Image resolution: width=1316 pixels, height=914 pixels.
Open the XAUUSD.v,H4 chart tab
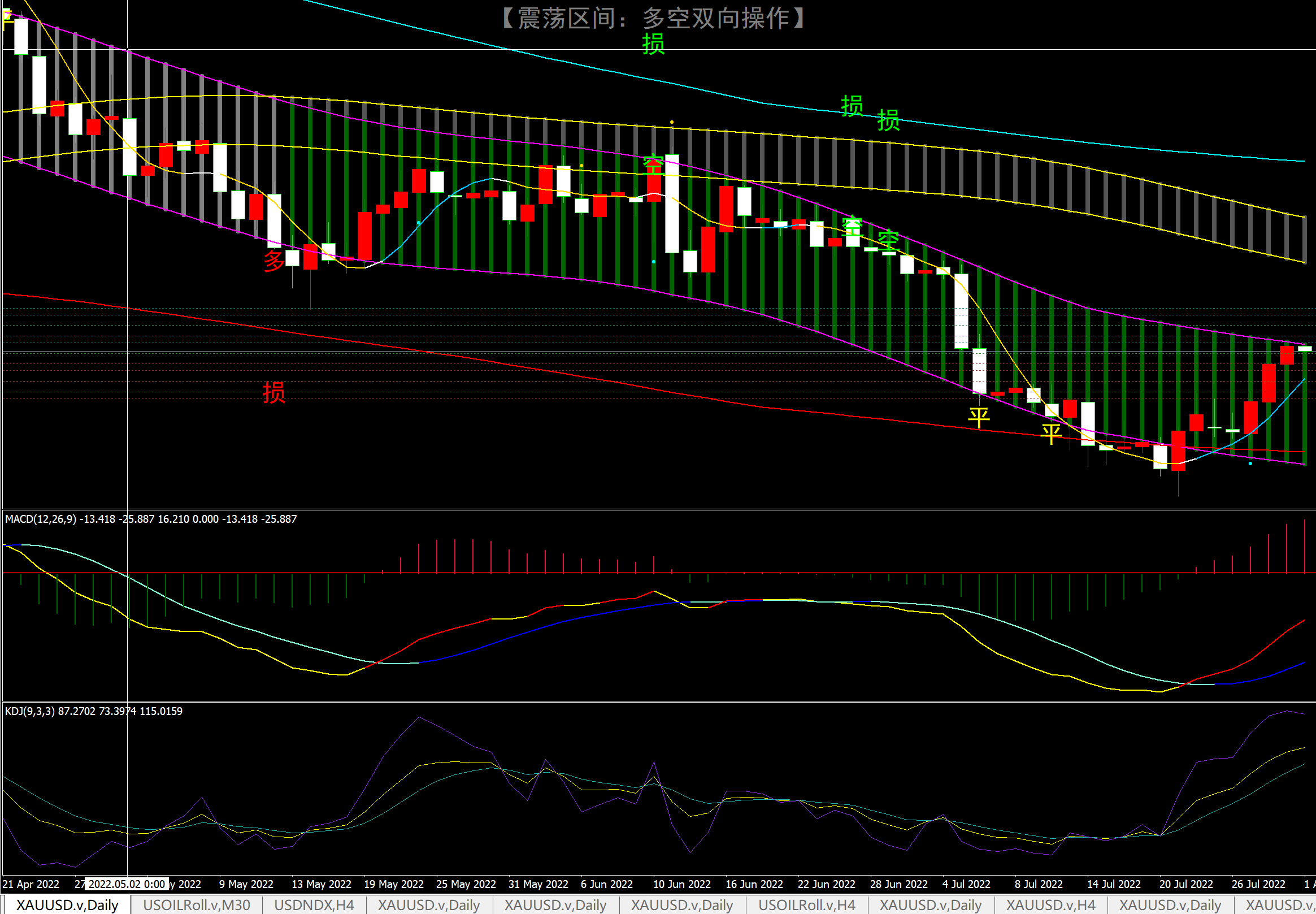[1050, 905]
